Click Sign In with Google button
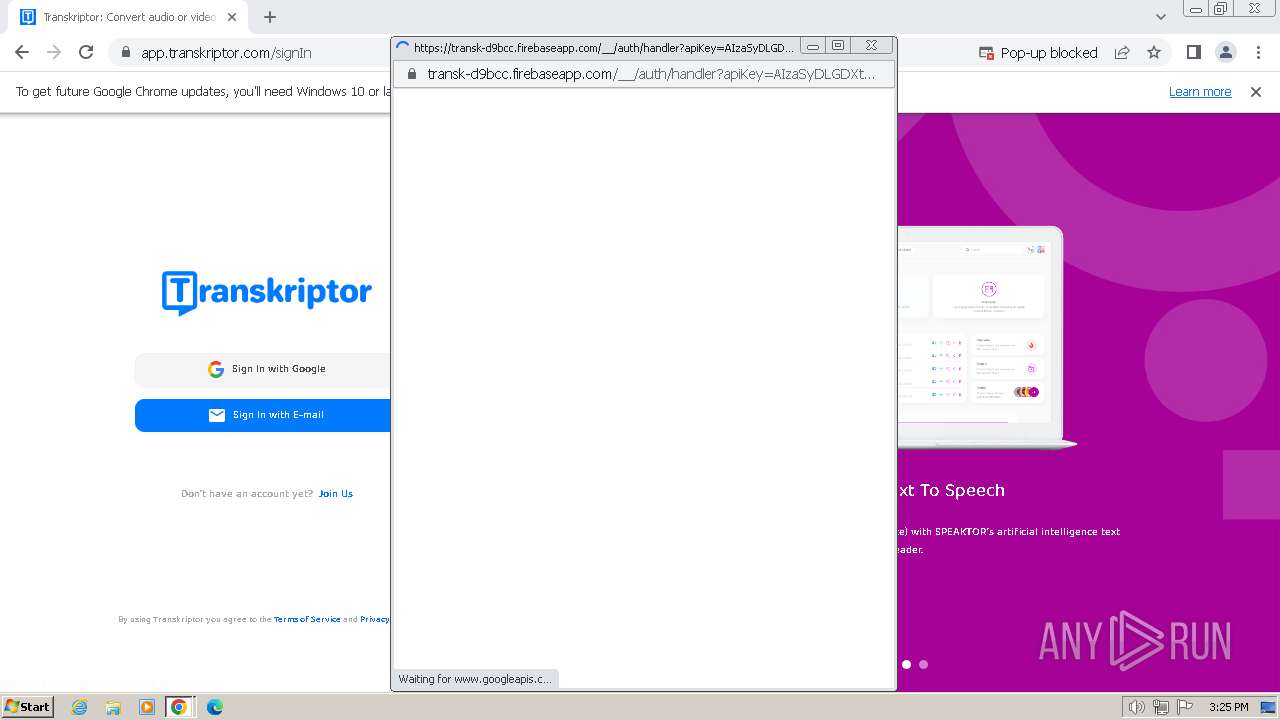The width and height of the screenshot is (1280, 720). [x=263, y=369]
